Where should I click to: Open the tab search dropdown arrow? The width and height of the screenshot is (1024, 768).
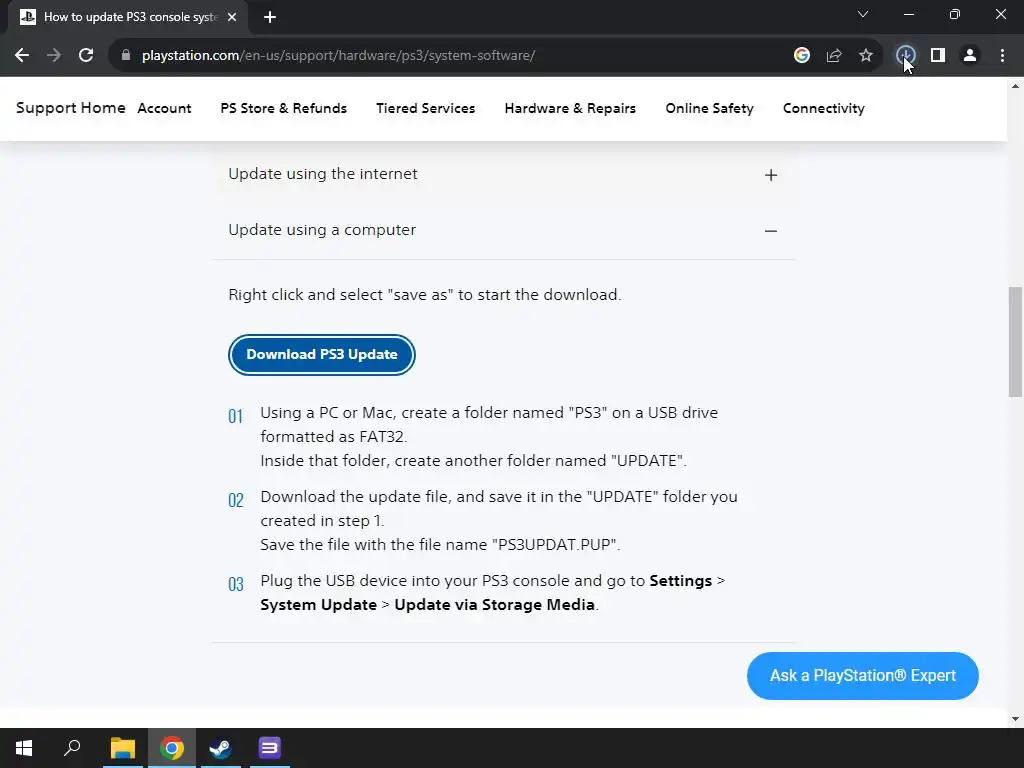863,14
